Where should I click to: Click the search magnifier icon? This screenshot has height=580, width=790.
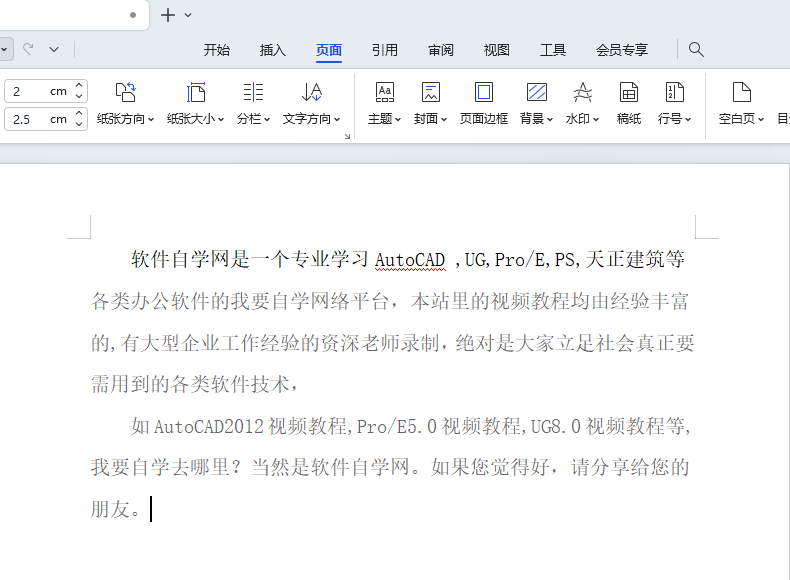696,49
